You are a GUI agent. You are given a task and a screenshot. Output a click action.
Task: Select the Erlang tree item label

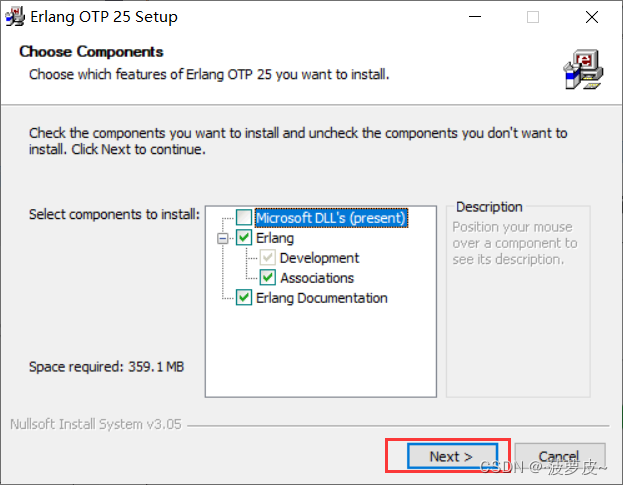(x=275, y=238)
